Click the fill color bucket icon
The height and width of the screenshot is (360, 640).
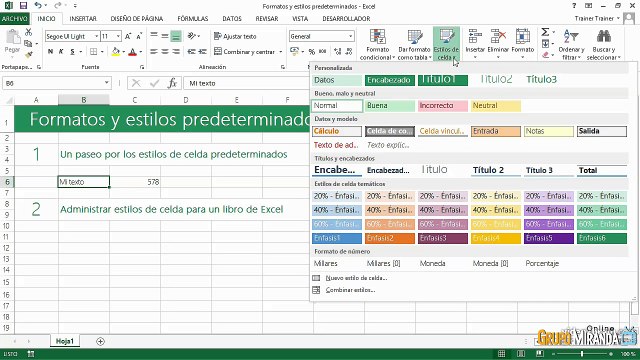116,52
